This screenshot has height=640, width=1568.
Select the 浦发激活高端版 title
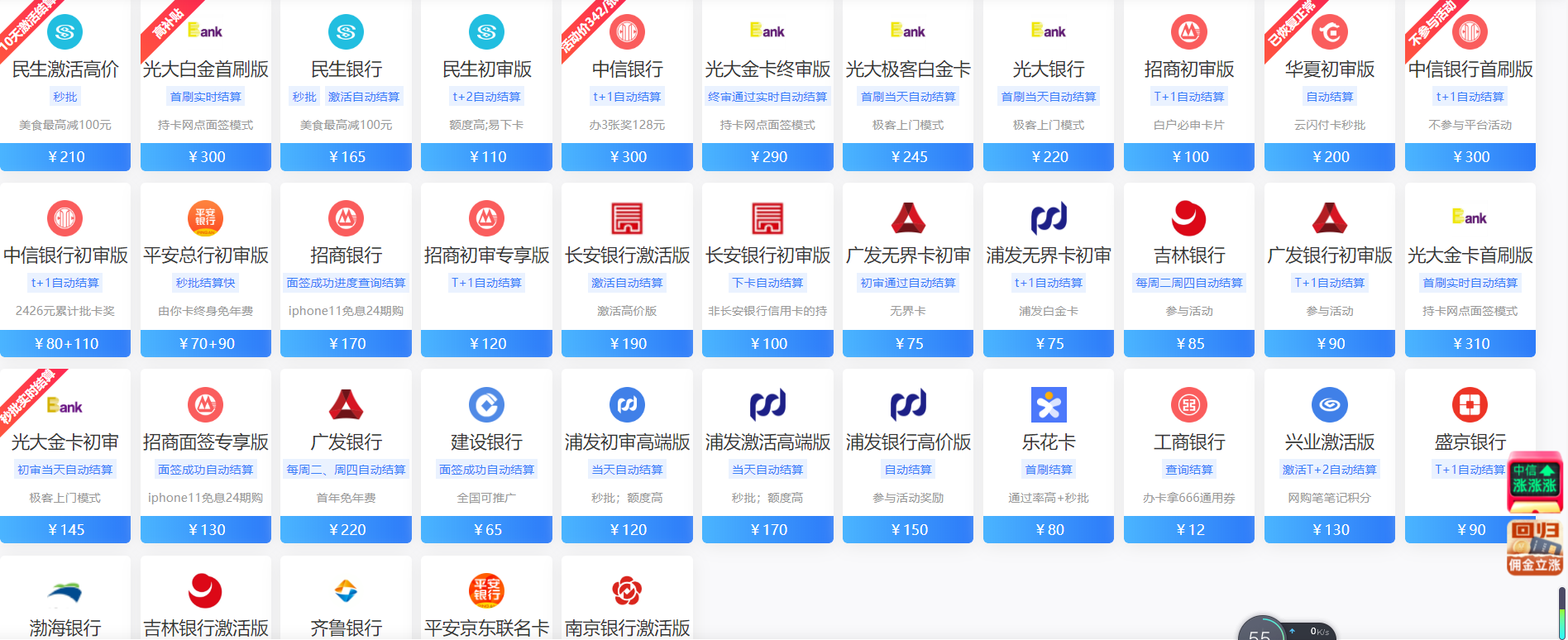click(767, 442)
